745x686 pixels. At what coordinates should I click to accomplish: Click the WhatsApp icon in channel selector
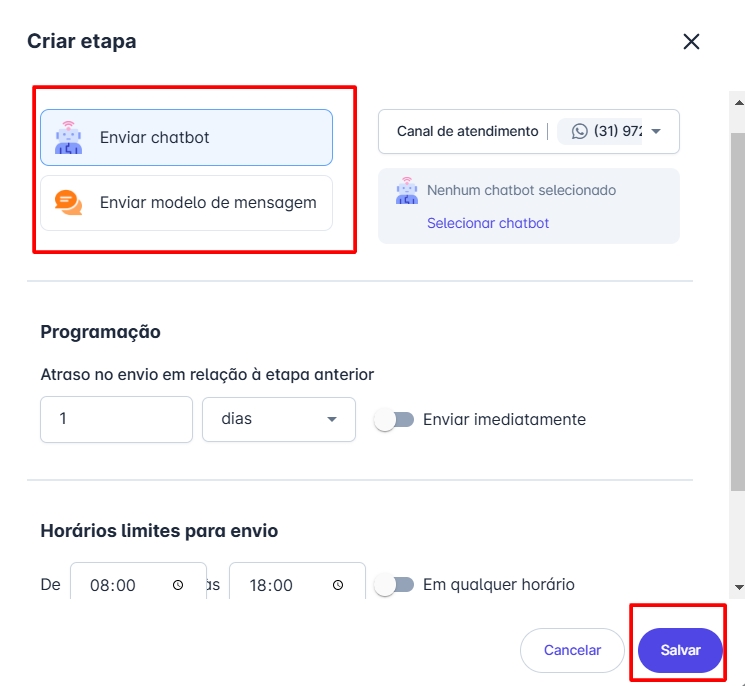point(580,131)
